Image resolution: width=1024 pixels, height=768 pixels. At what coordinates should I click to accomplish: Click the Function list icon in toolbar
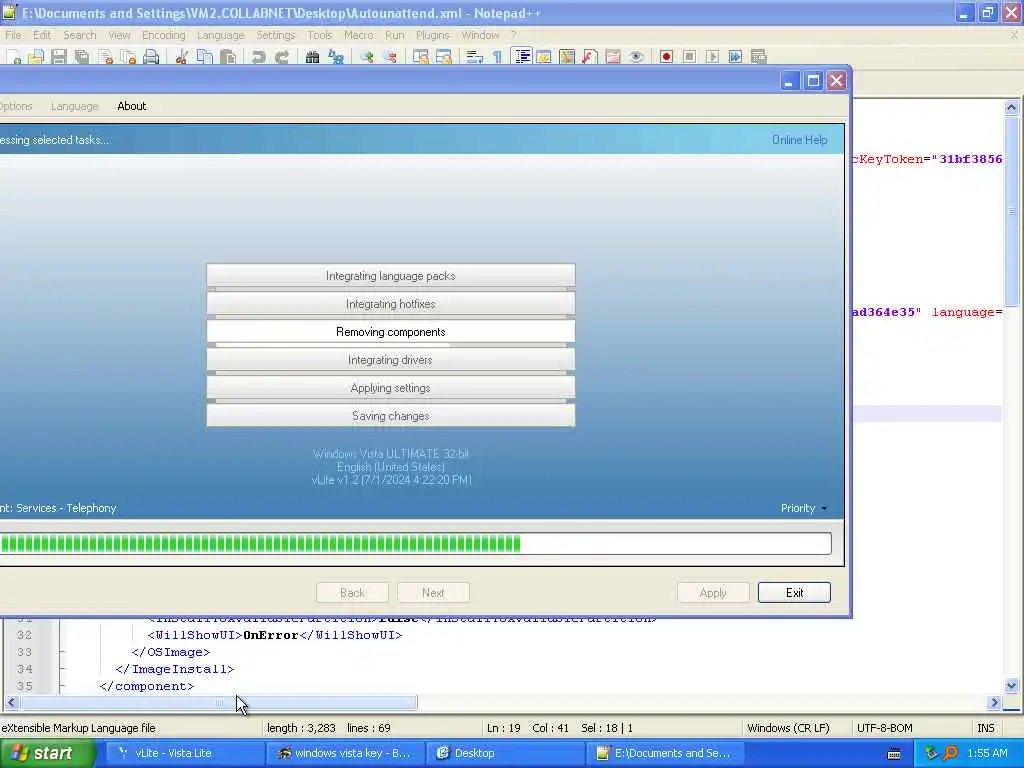[x=590, y=57]
